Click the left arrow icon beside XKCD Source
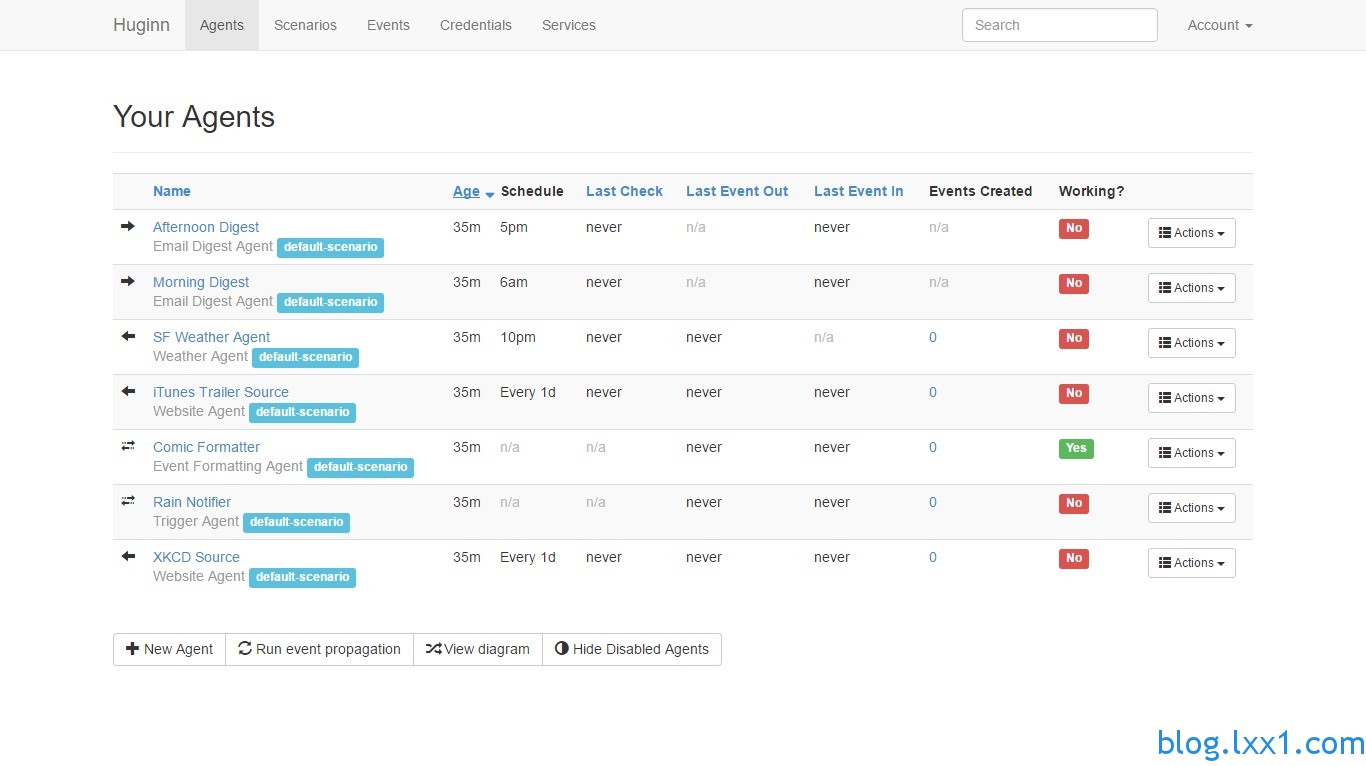 (128, 556)
